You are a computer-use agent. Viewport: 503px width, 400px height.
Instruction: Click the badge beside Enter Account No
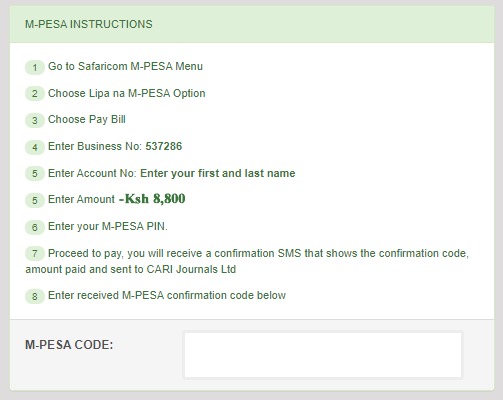[x=35, y=174]
